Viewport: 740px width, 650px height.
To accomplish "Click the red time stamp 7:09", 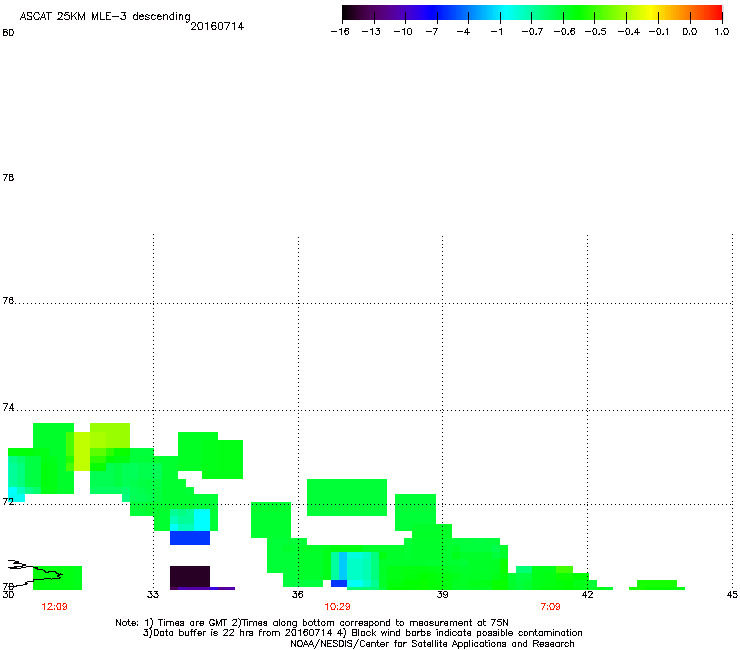I will [x=550, y=607].
